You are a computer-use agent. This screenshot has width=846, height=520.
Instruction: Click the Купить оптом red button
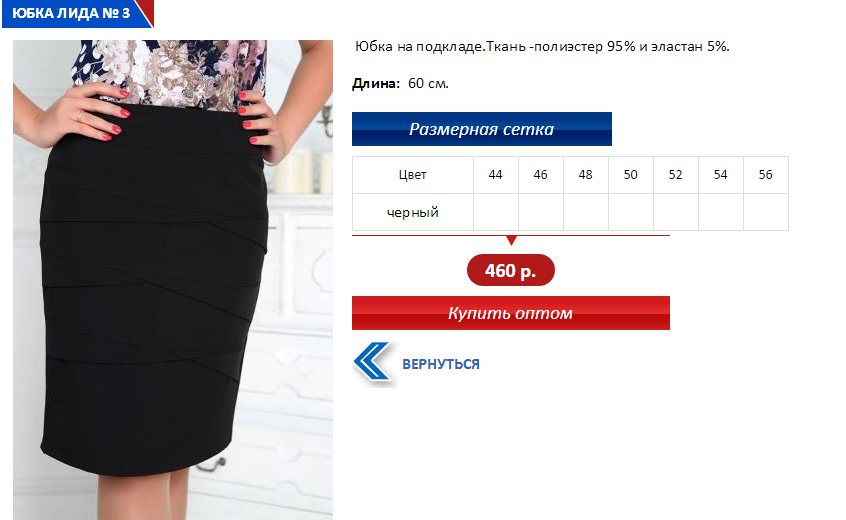click(x=510, y=313)
